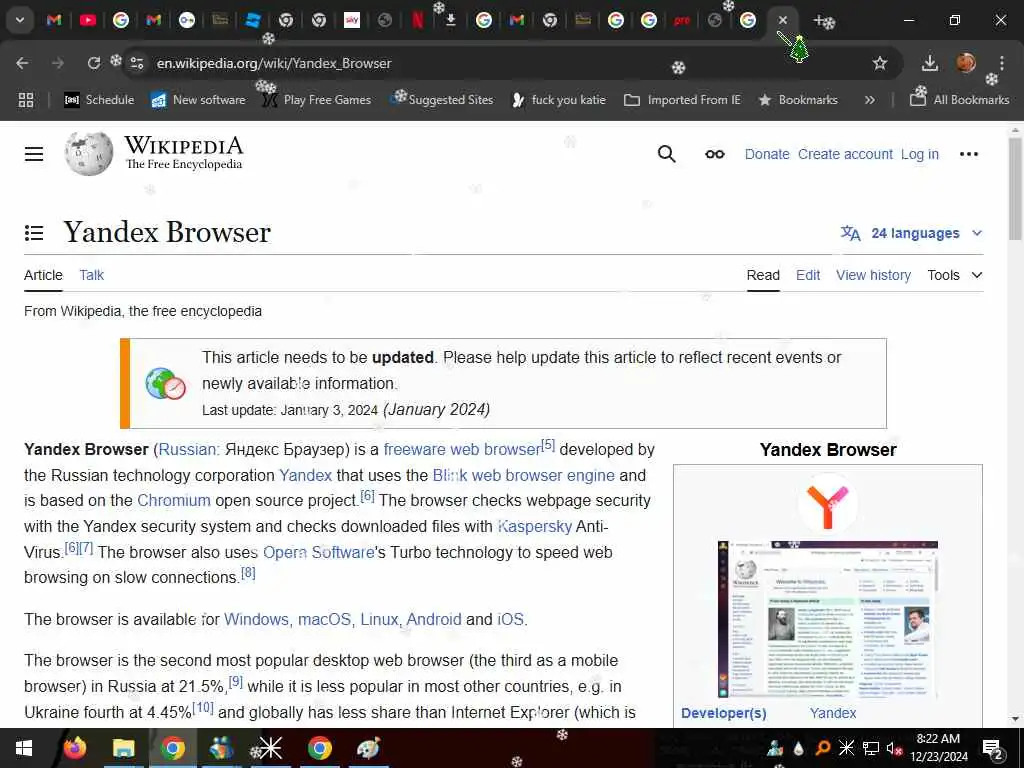Click the page vertical scrollbar thumb

click(x=1015, y=189)
